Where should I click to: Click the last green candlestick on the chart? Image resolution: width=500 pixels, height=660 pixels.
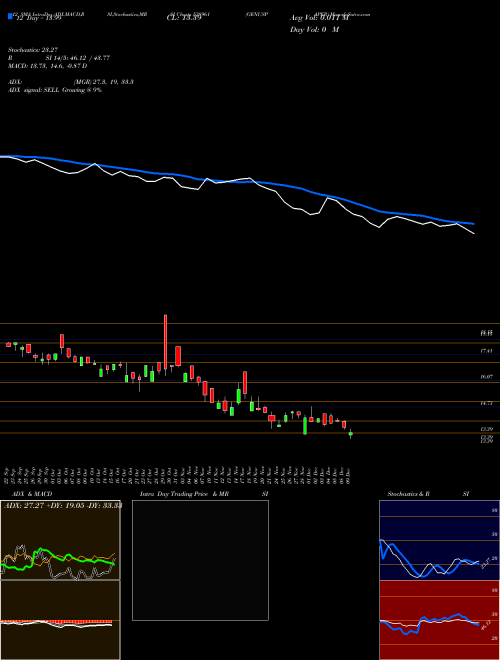click(x=351, y=434)
